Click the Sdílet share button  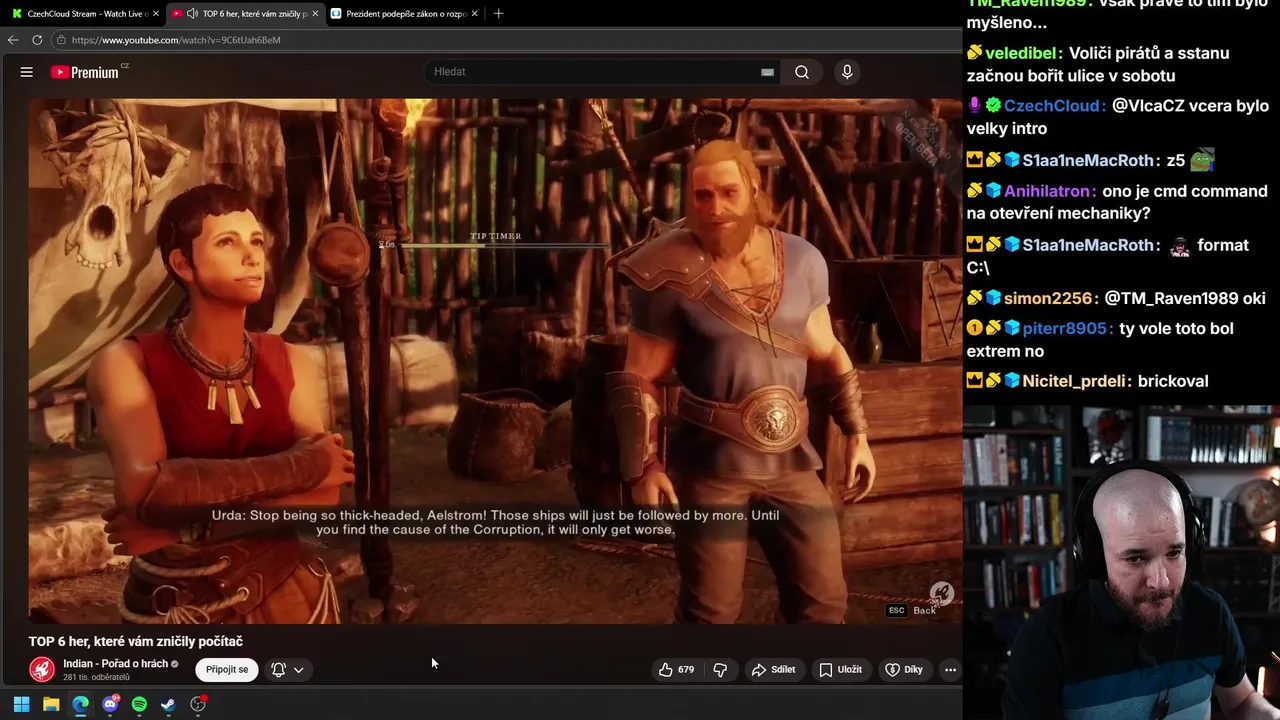pyautogui.click(x=774, y=670)
